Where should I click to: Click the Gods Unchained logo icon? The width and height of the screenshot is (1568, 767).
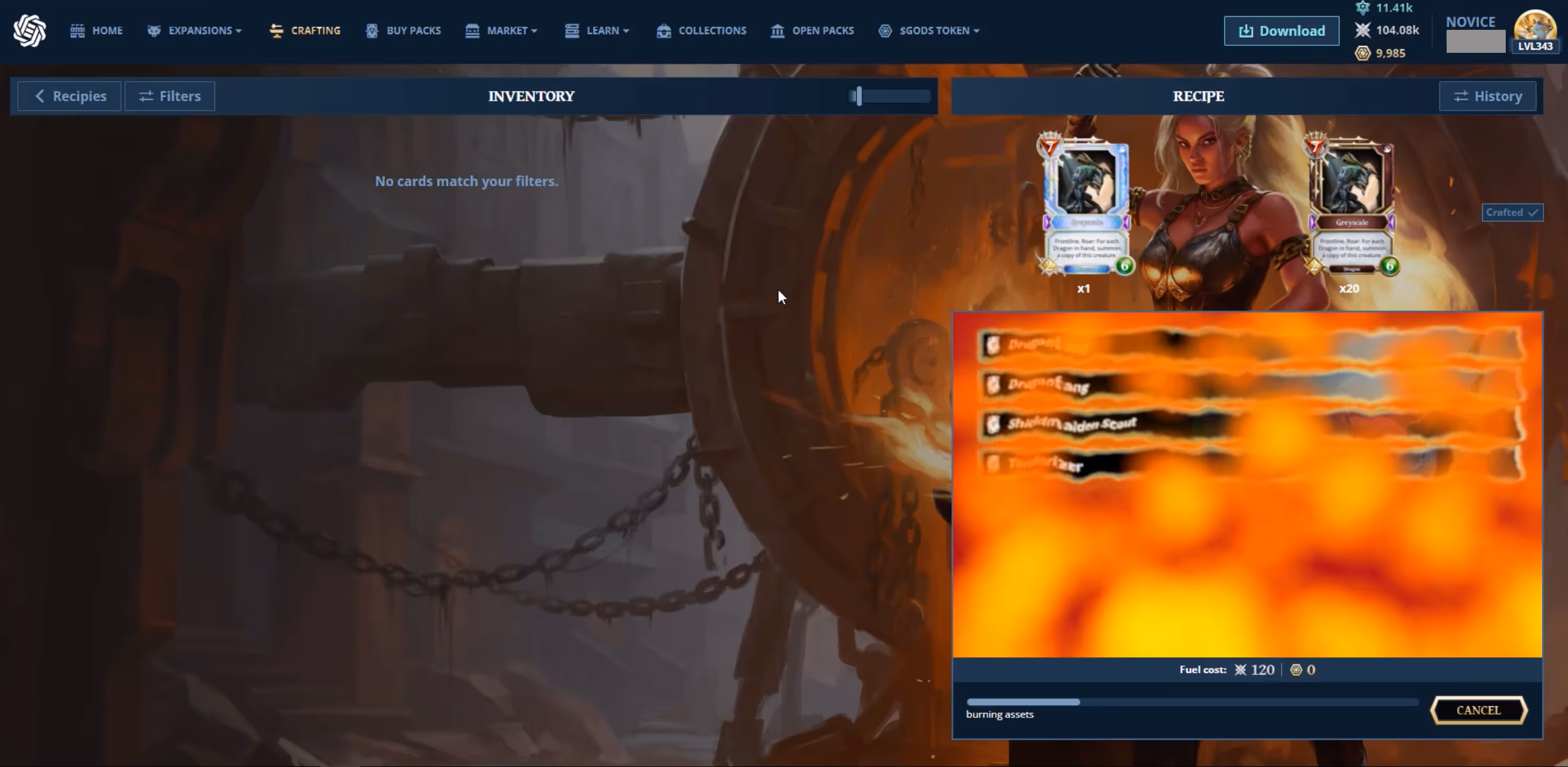[29, 30]
